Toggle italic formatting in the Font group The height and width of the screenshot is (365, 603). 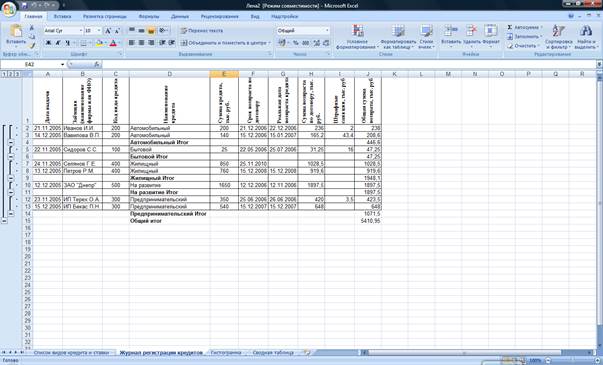(x=58, y=43)
